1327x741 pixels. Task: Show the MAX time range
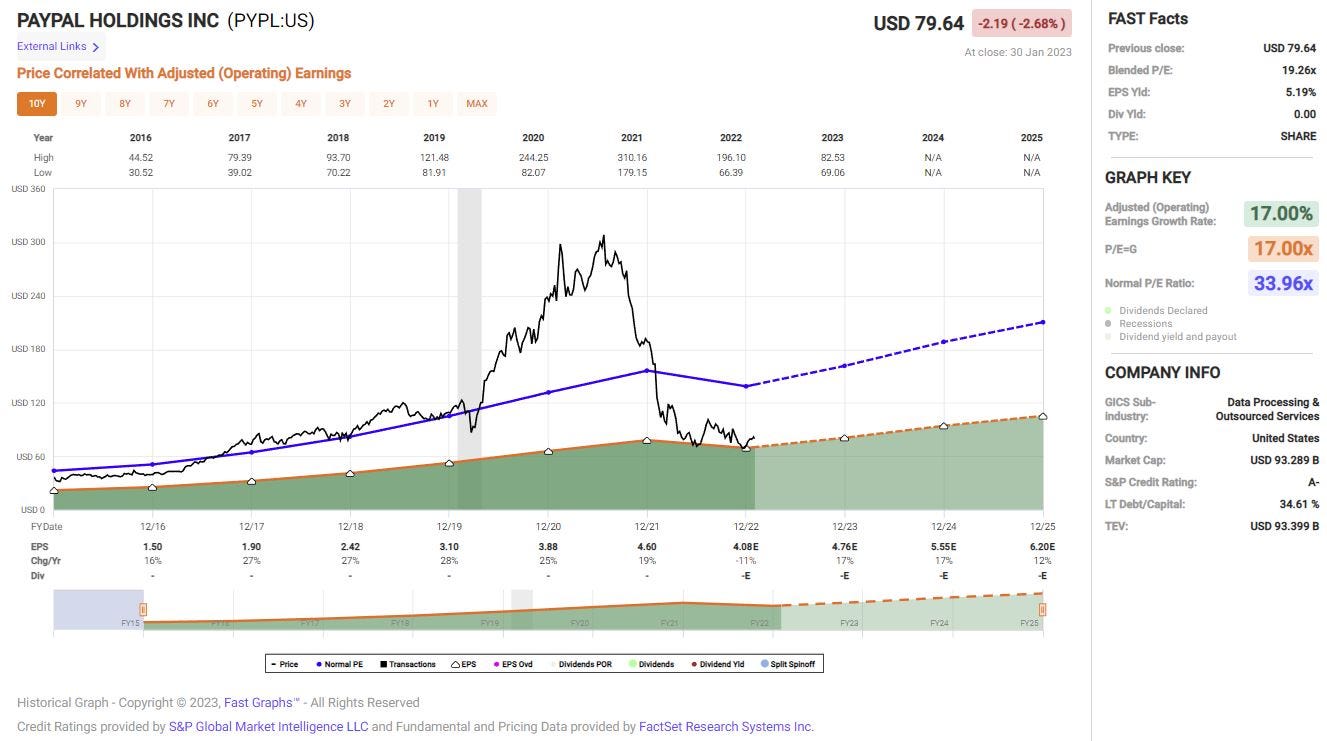477,103
